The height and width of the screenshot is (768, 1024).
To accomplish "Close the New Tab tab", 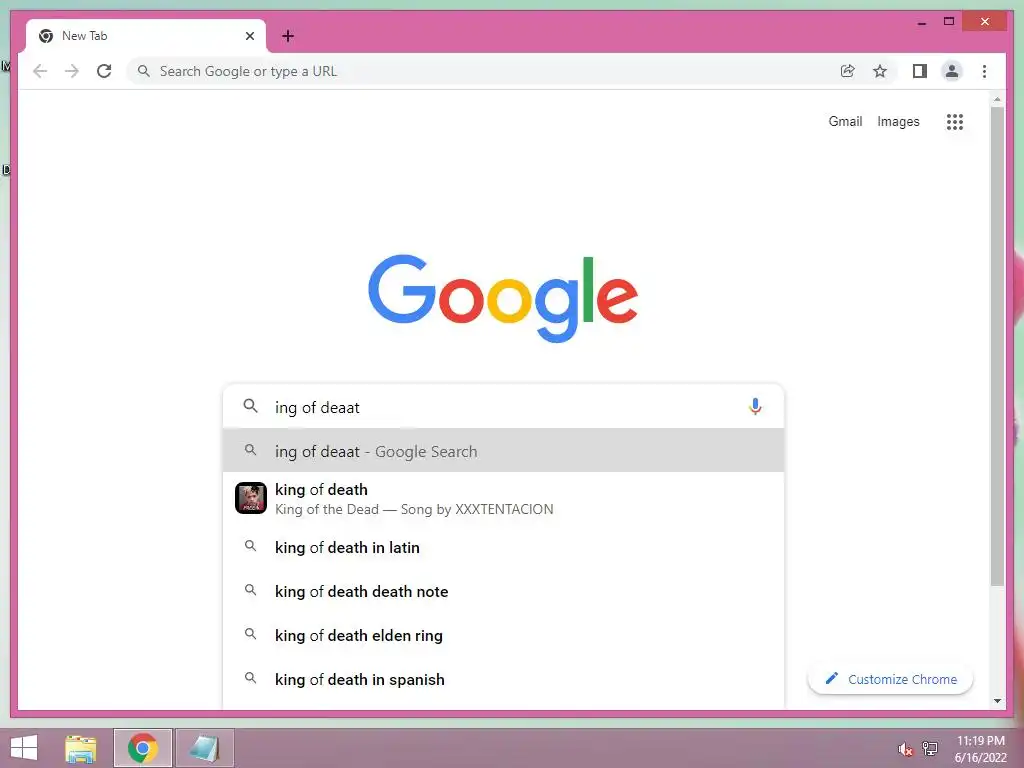I will 249,36.
